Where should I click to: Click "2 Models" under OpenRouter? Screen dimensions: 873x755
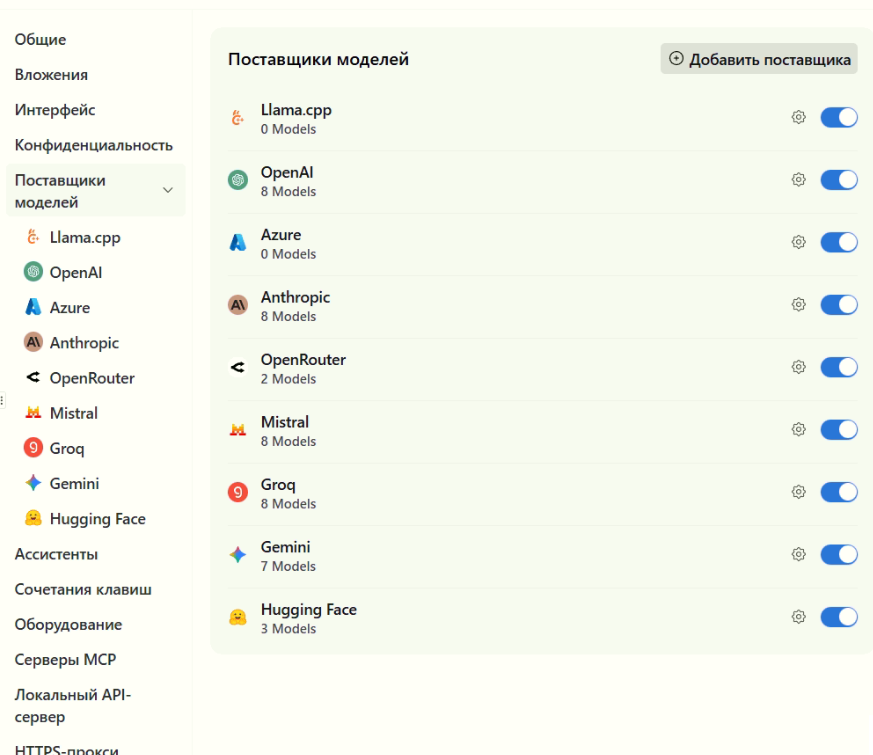click(x=288, y=379)
